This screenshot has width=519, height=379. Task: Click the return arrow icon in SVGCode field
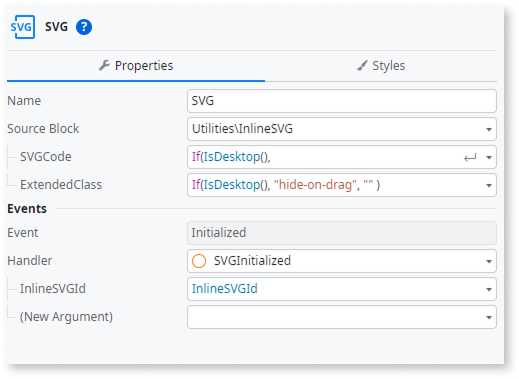coord(470,157)
